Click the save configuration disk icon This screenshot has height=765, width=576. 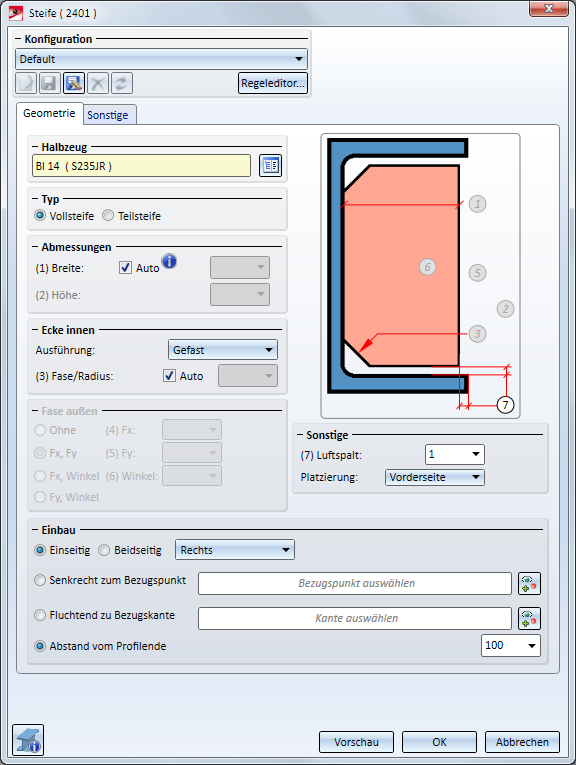pos(50,83)
